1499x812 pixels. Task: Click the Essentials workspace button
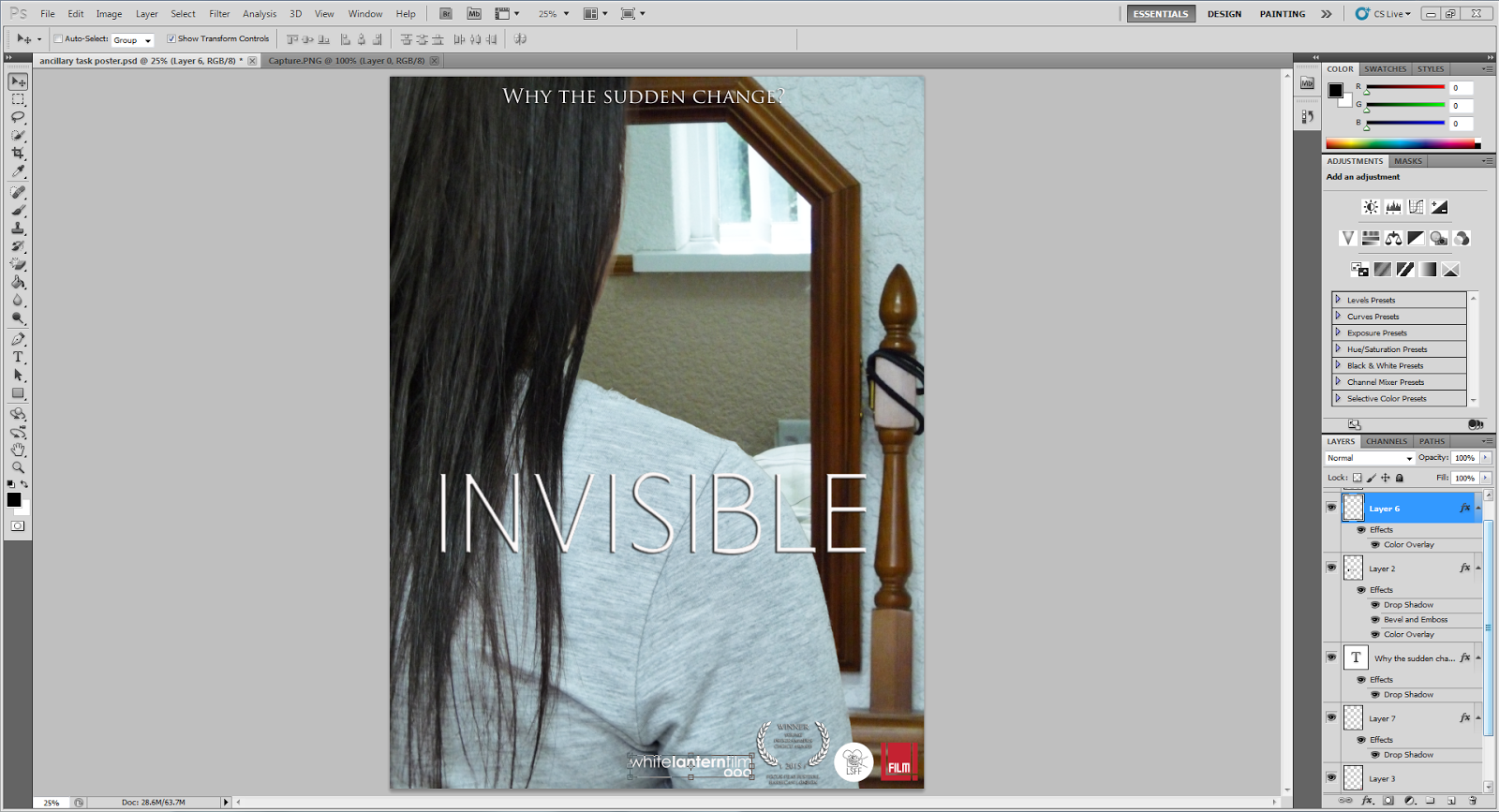(x=1161, y=14)
